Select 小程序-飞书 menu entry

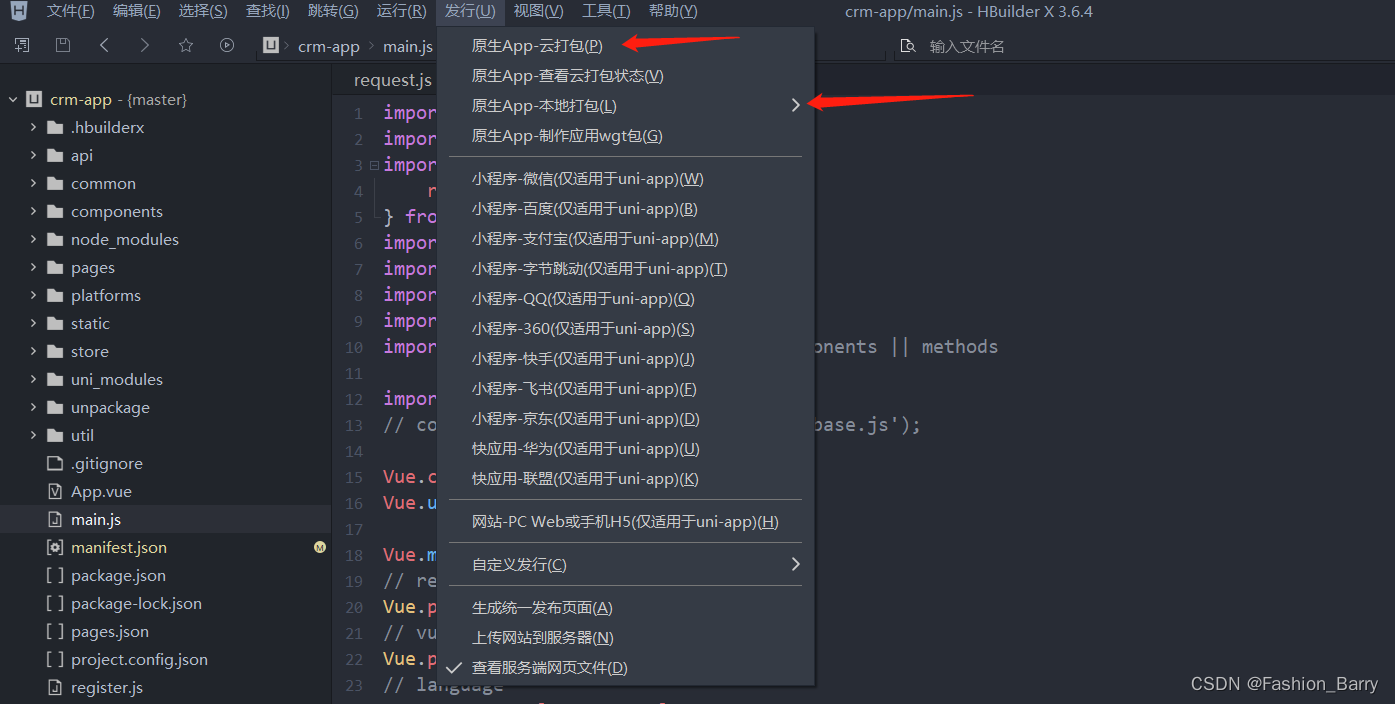click(x=626, y=388)
